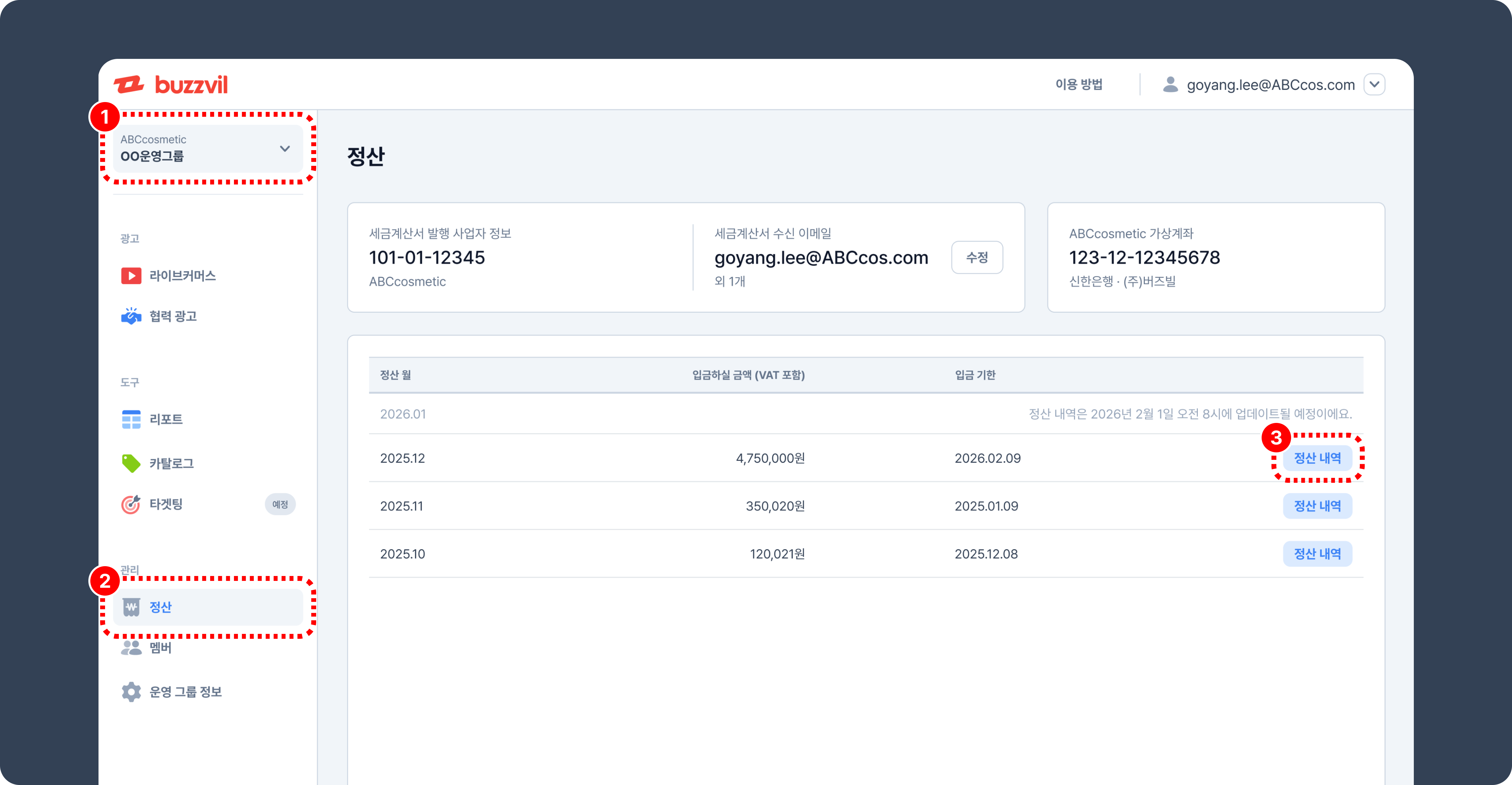
Task: Select the 타겟팅 target icon
Action: (x=131, y=505)
